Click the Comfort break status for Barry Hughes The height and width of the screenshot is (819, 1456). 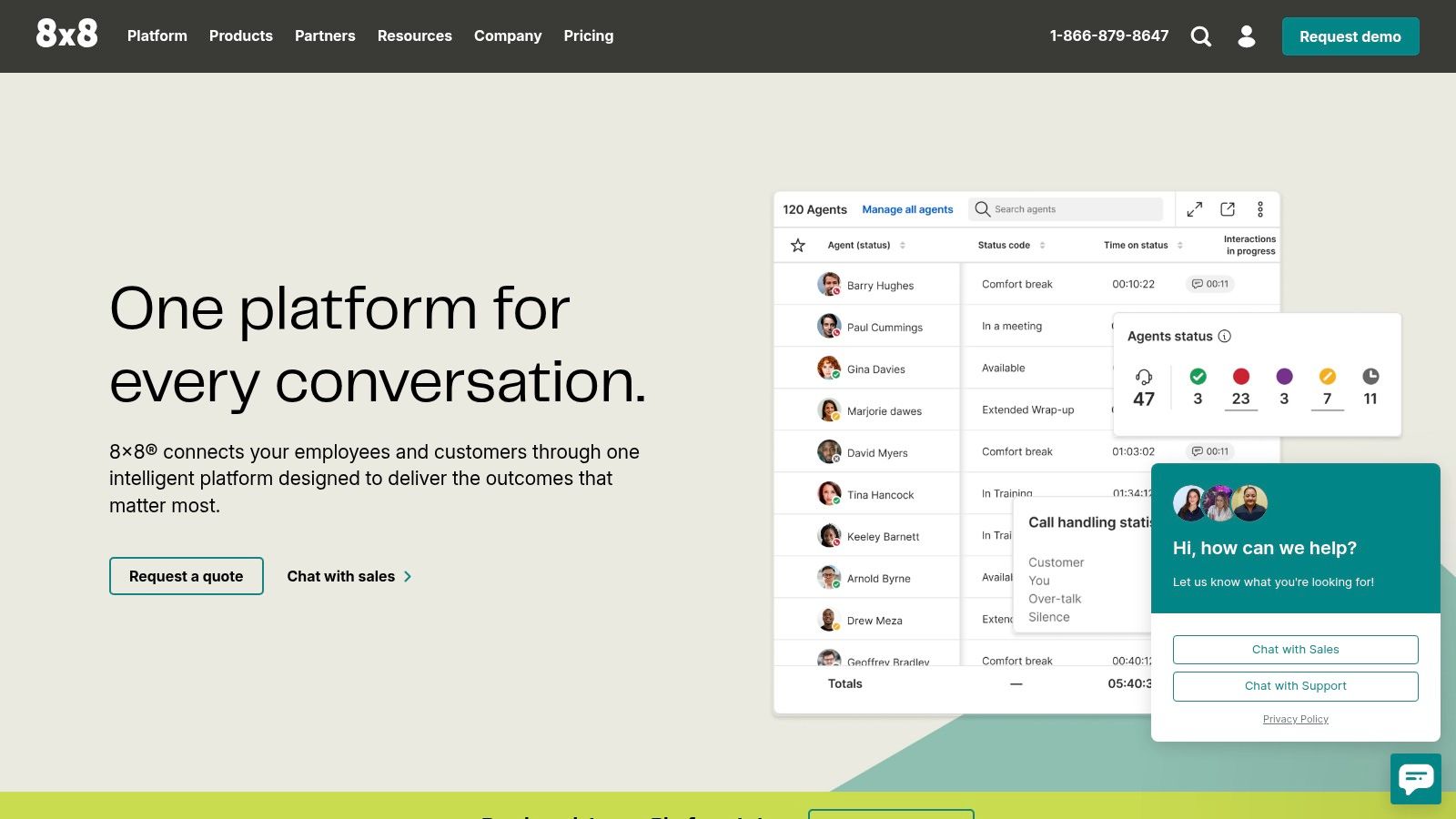click(1017, 284)
